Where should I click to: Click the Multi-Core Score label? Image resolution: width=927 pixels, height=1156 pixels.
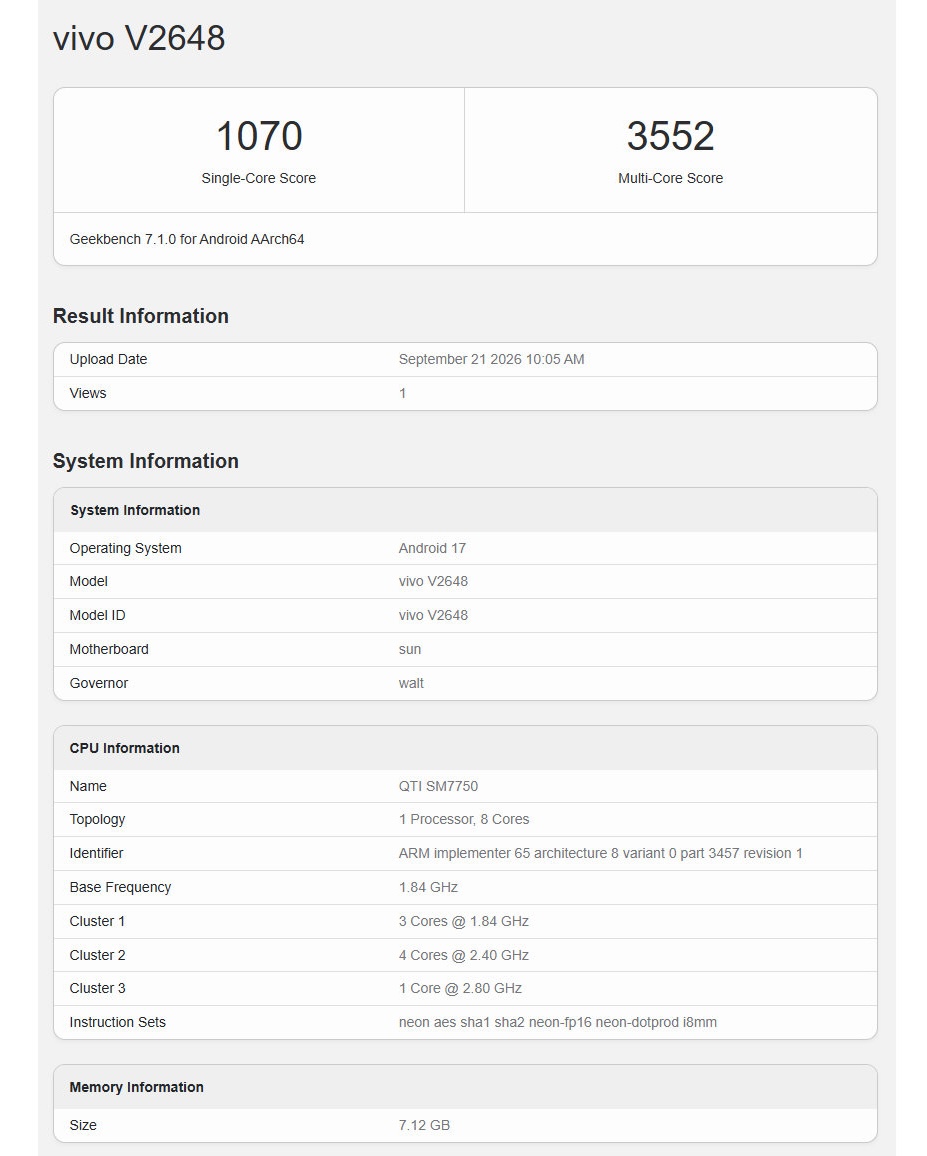(670, 178)
